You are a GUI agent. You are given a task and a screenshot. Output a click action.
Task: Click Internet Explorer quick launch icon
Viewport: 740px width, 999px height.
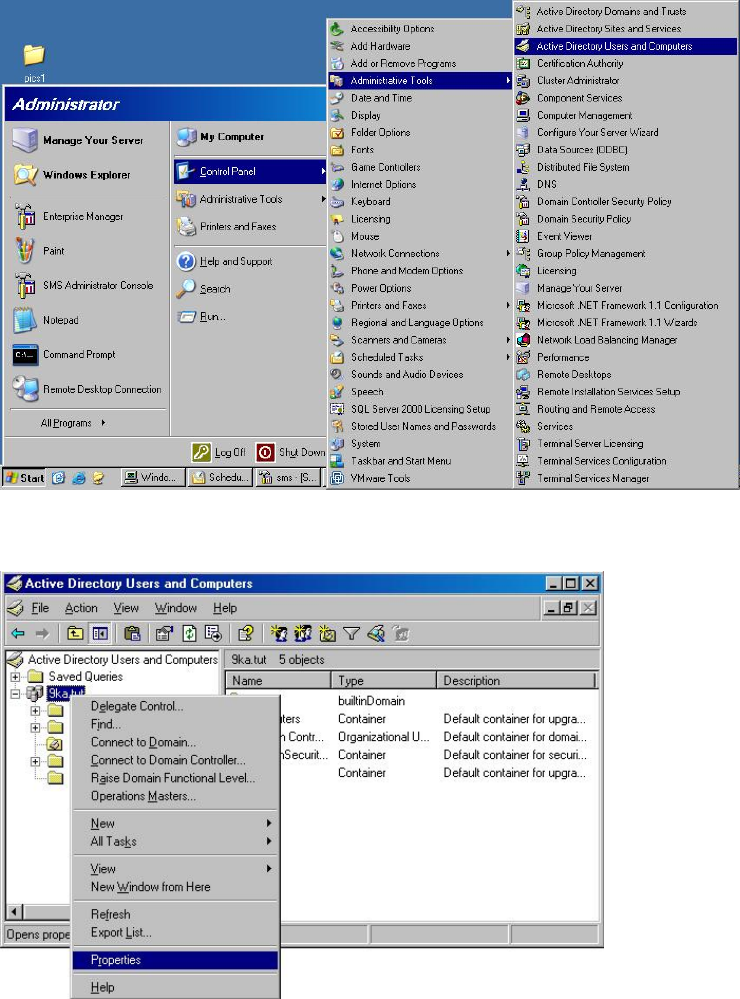pos(78,477)
